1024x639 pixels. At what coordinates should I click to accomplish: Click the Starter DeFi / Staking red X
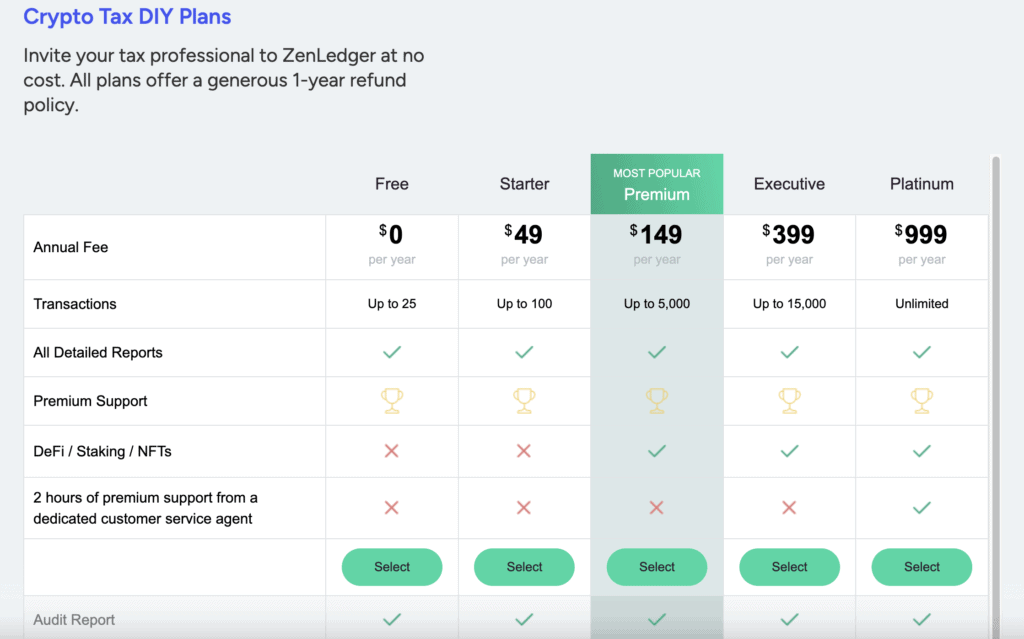(524, 451)
